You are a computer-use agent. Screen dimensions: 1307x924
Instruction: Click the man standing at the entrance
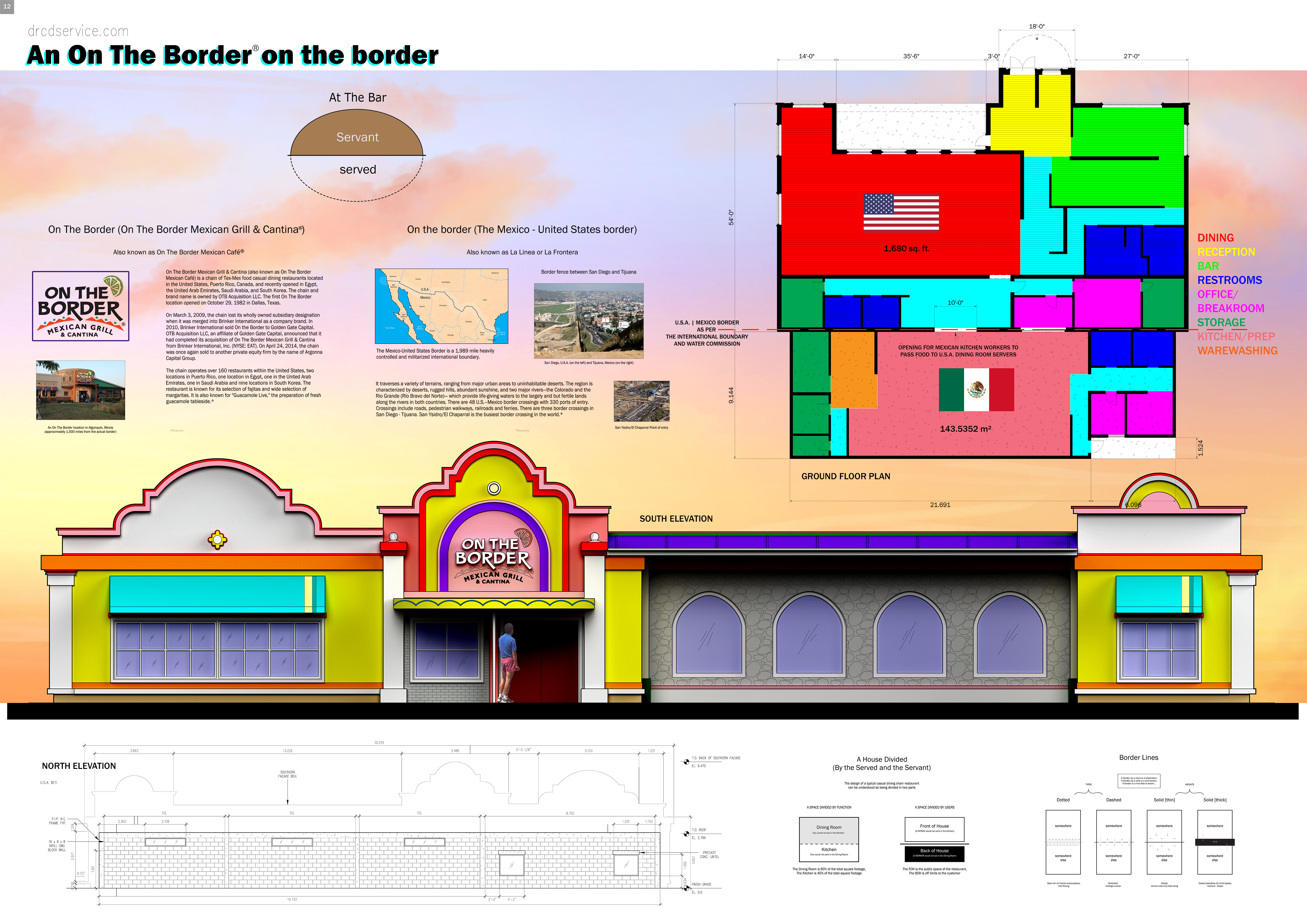[x=507, y=663]
